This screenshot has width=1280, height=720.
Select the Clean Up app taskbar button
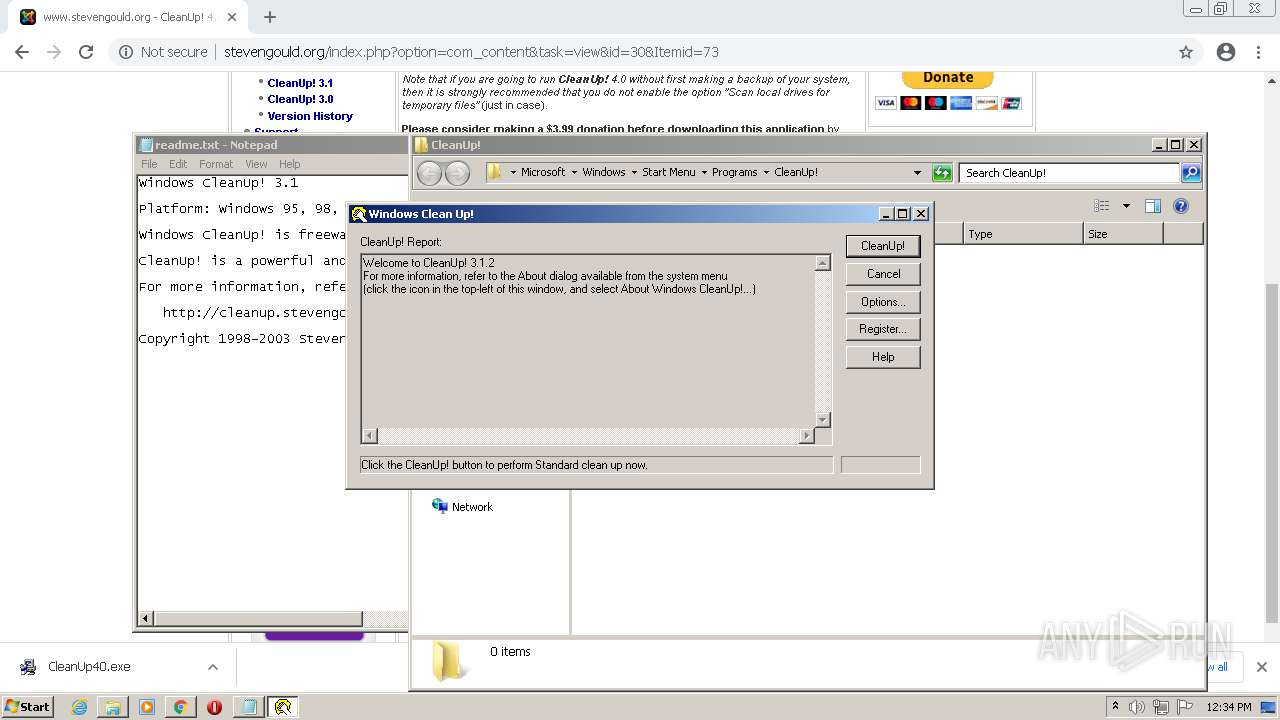pos(283,707)
